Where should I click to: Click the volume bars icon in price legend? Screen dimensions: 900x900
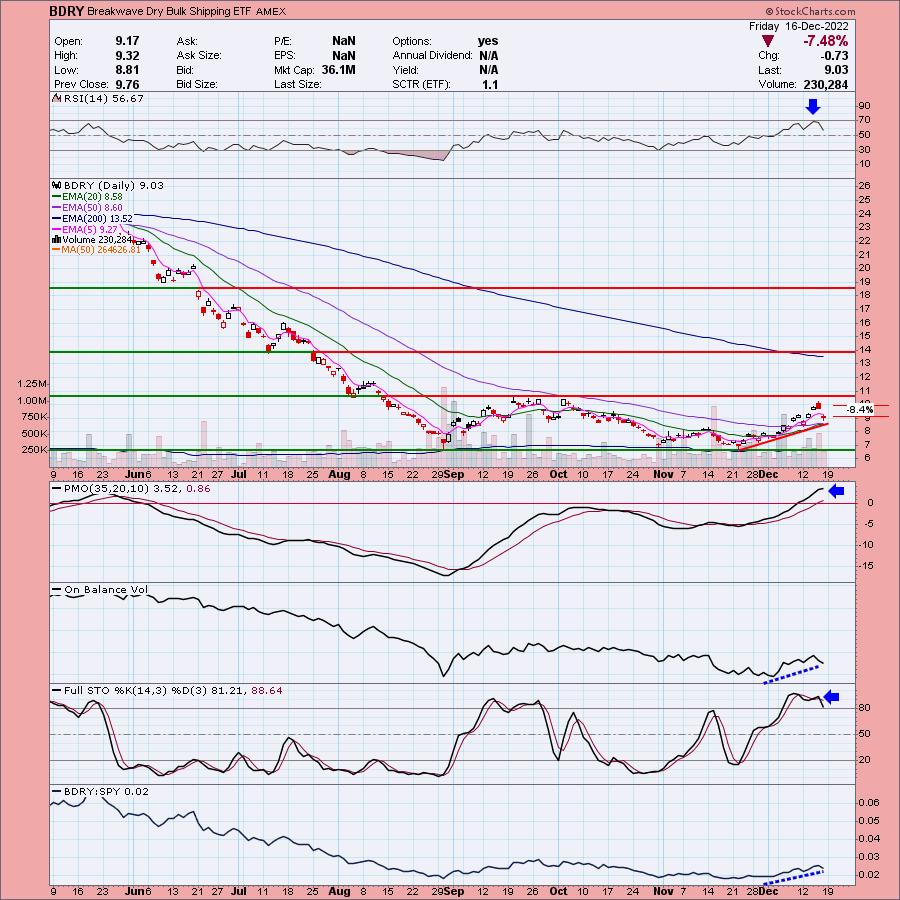pos(56,239)
